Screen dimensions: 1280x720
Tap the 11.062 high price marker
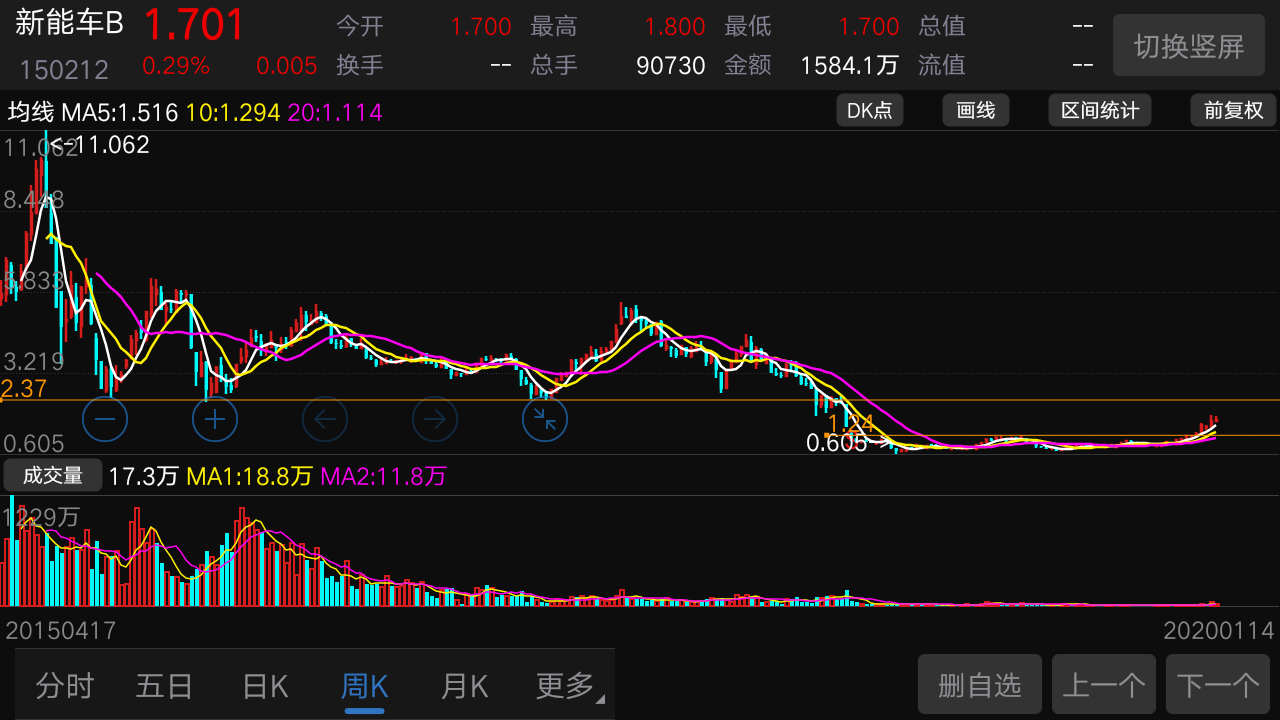click(x=113, y=145)
